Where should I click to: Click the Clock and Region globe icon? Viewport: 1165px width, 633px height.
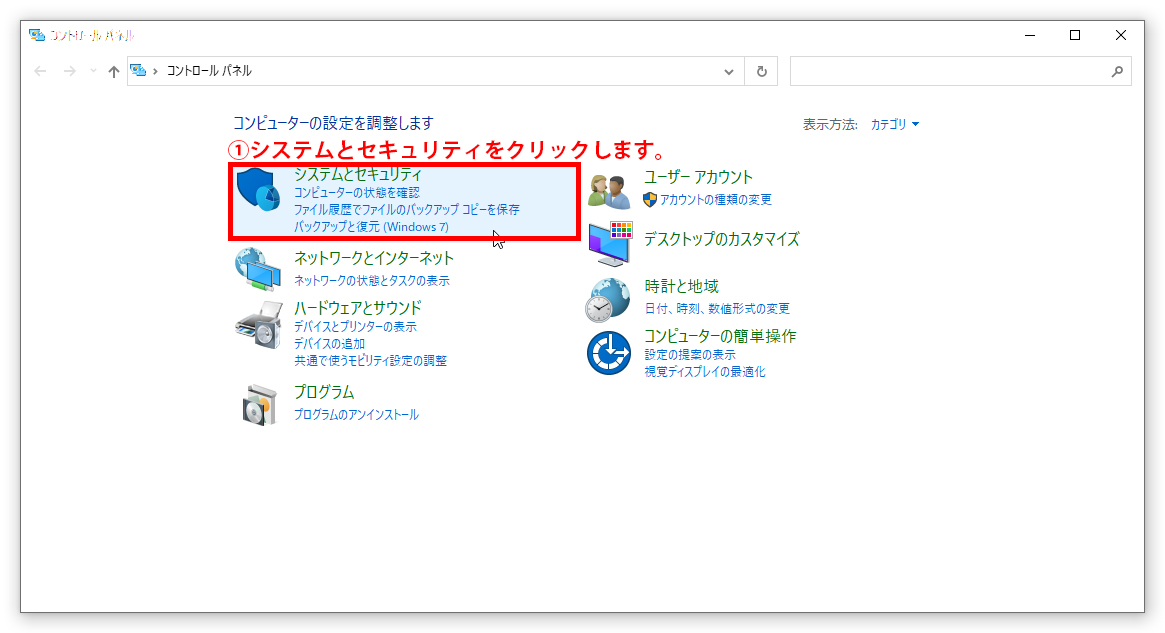[608, 300]
